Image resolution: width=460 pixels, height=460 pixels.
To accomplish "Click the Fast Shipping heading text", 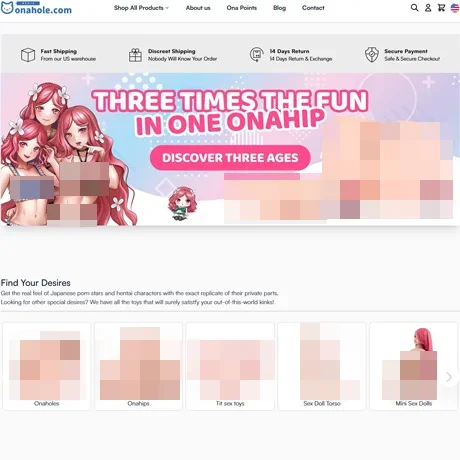I will pos(59,51).
